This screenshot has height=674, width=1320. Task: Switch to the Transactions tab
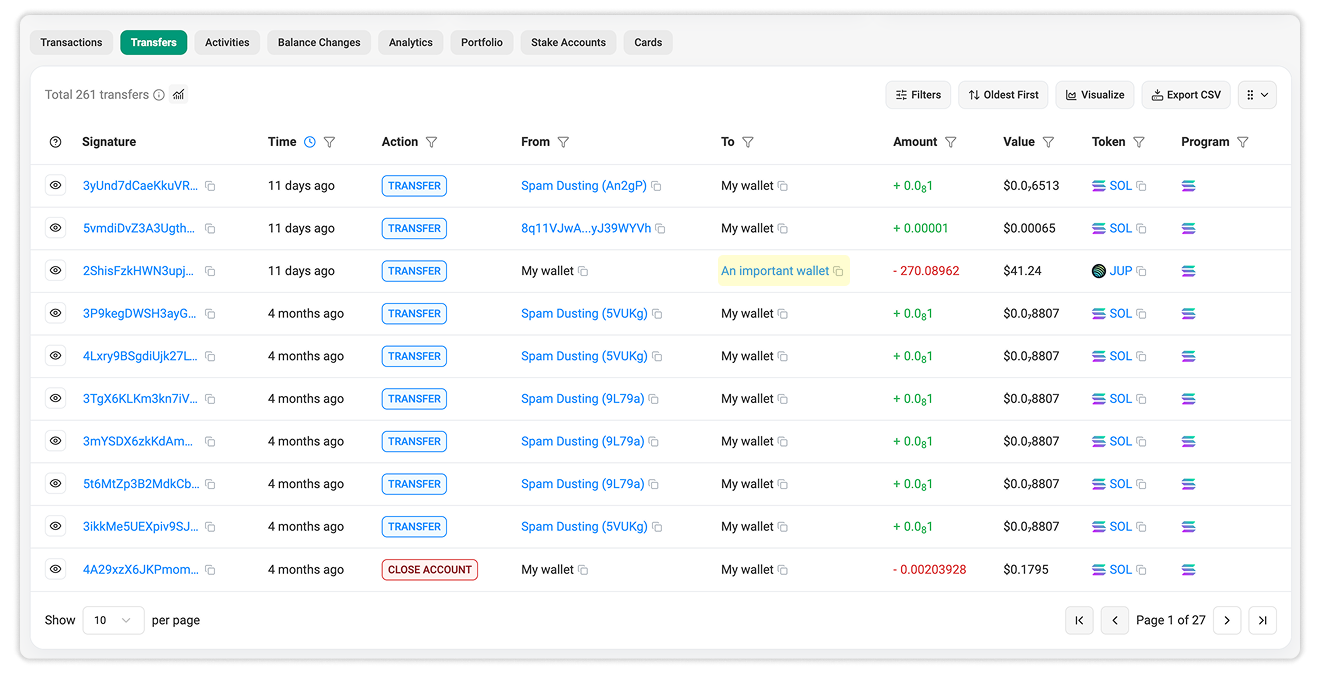[71, 42]
